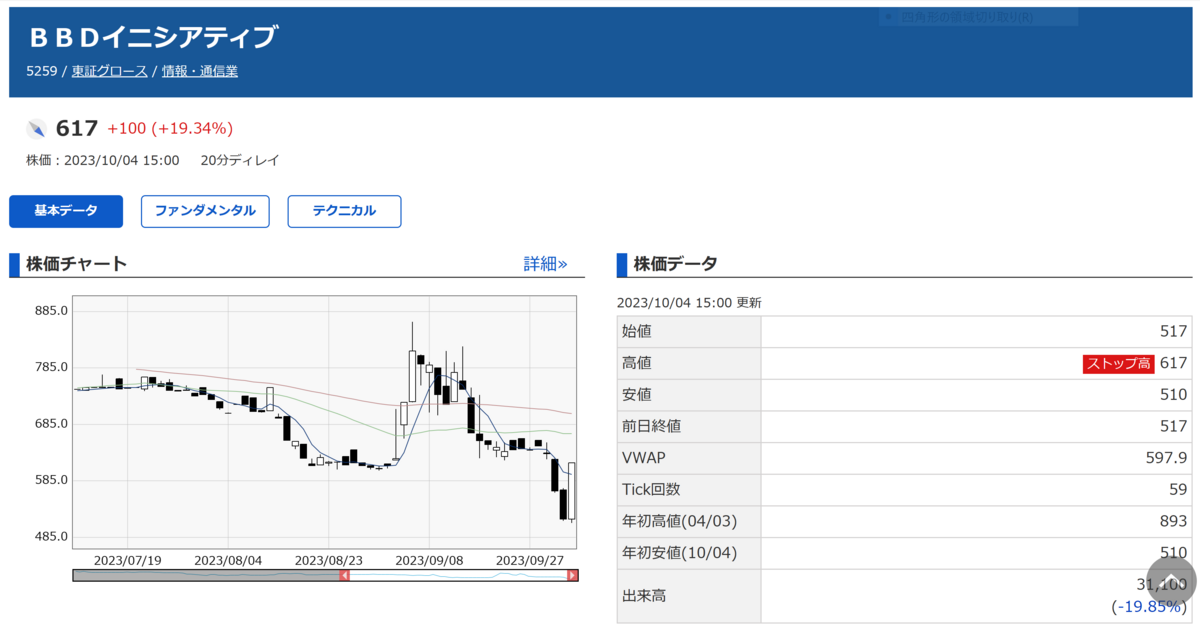
Task: Click the 年初高値(04/03) row label
Action: pyautogui.click(x=679, y=521)
